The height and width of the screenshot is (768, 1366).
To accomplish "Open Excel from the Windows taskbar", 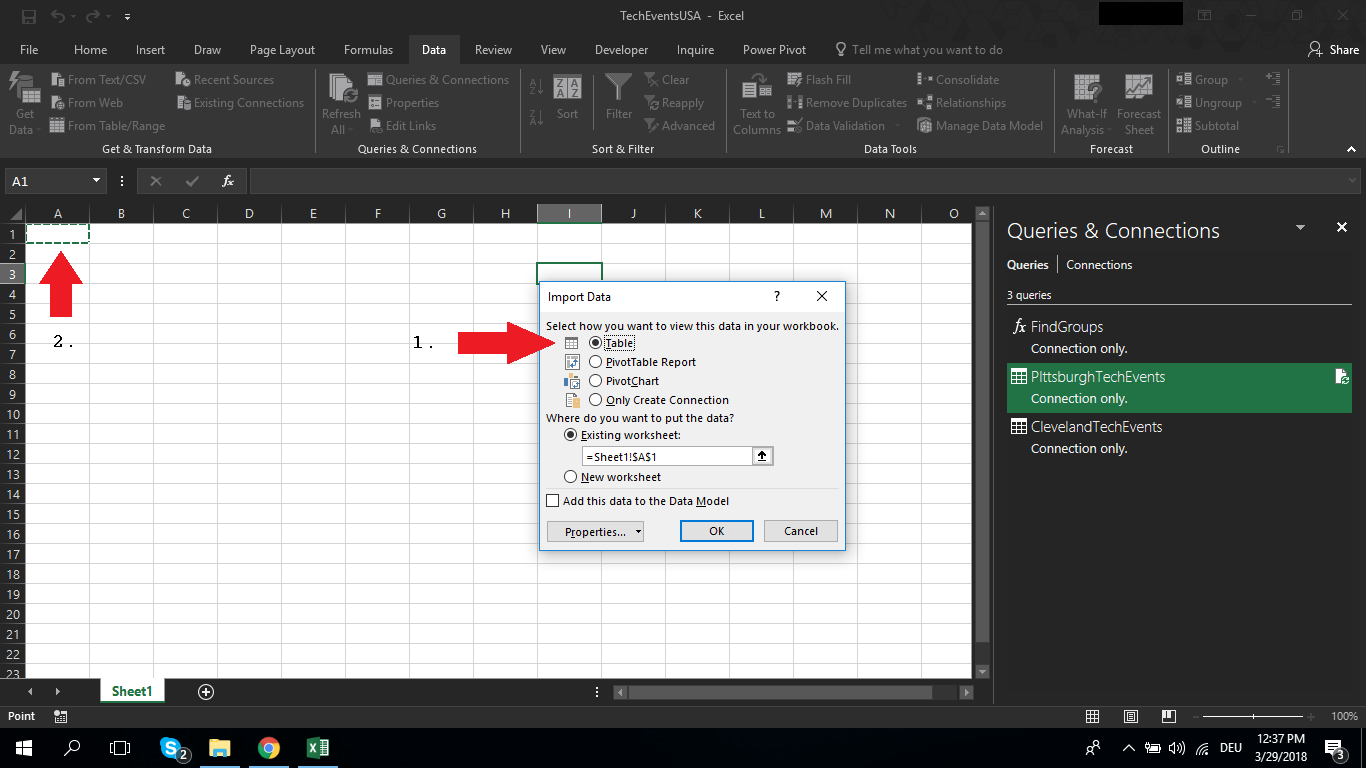I will pos(317,748).
